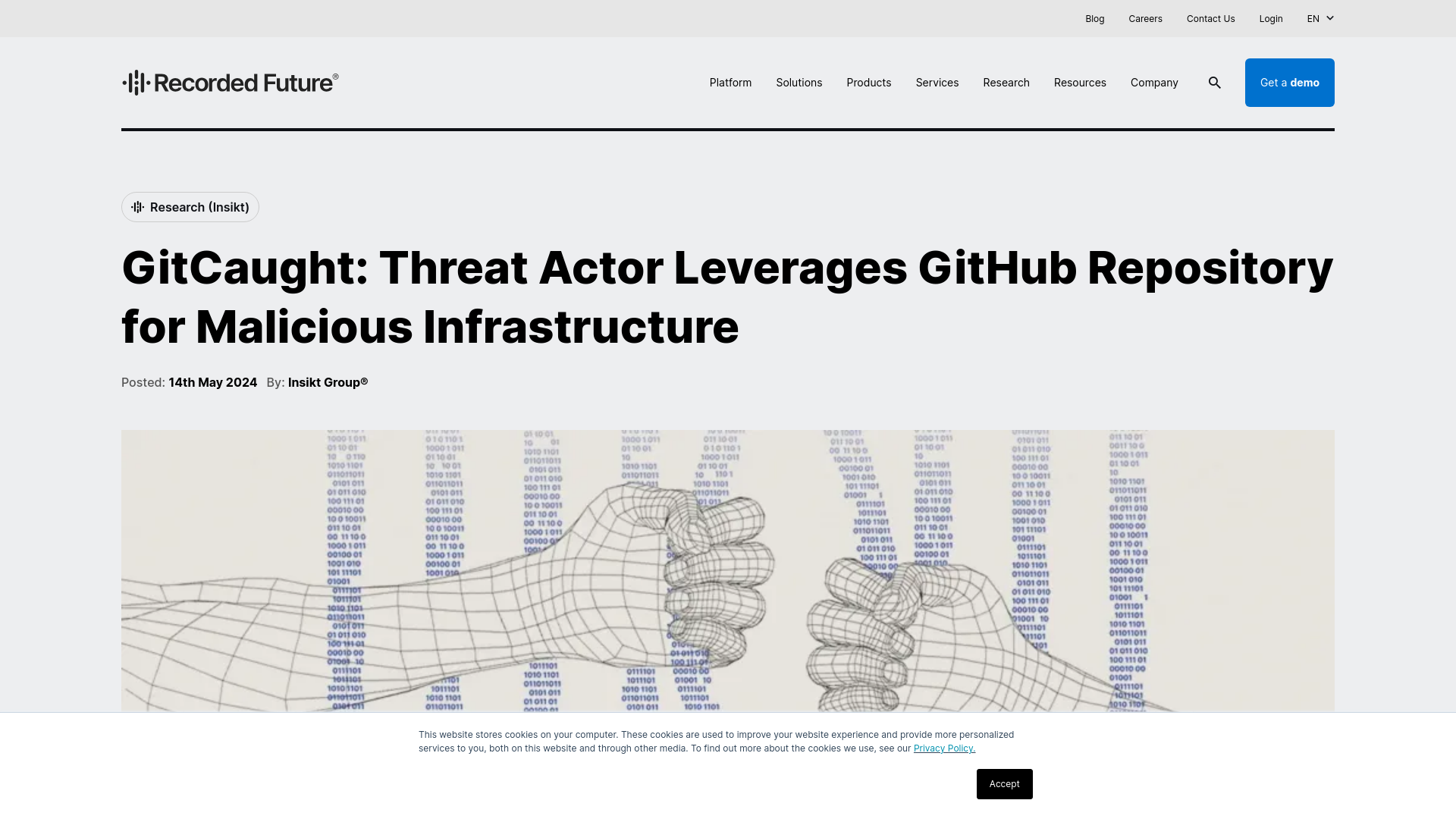Select the Resources menu item

1079,82
